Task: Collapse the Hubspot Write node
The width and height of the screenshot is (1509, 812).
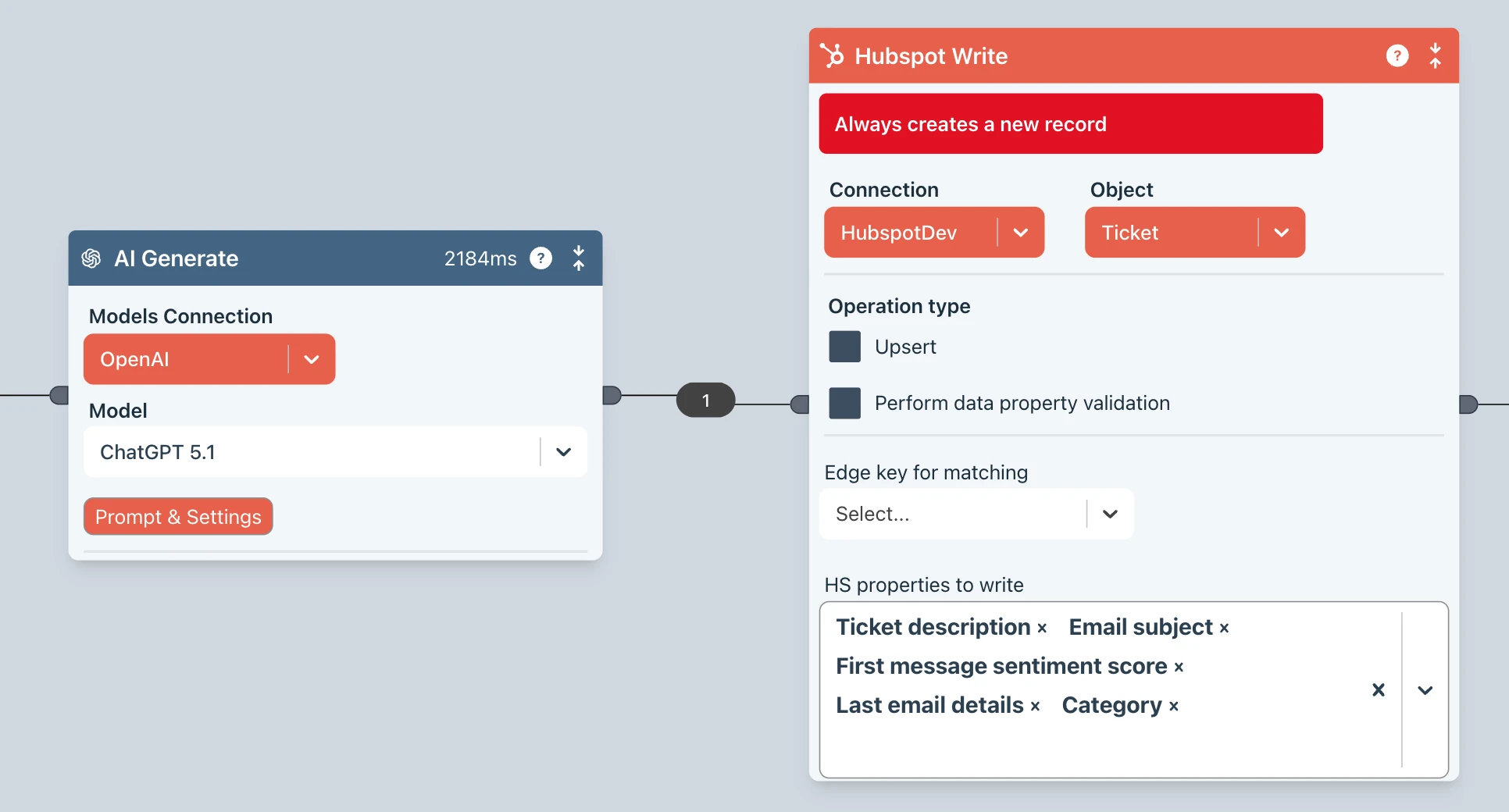Action: (1435, 56)
